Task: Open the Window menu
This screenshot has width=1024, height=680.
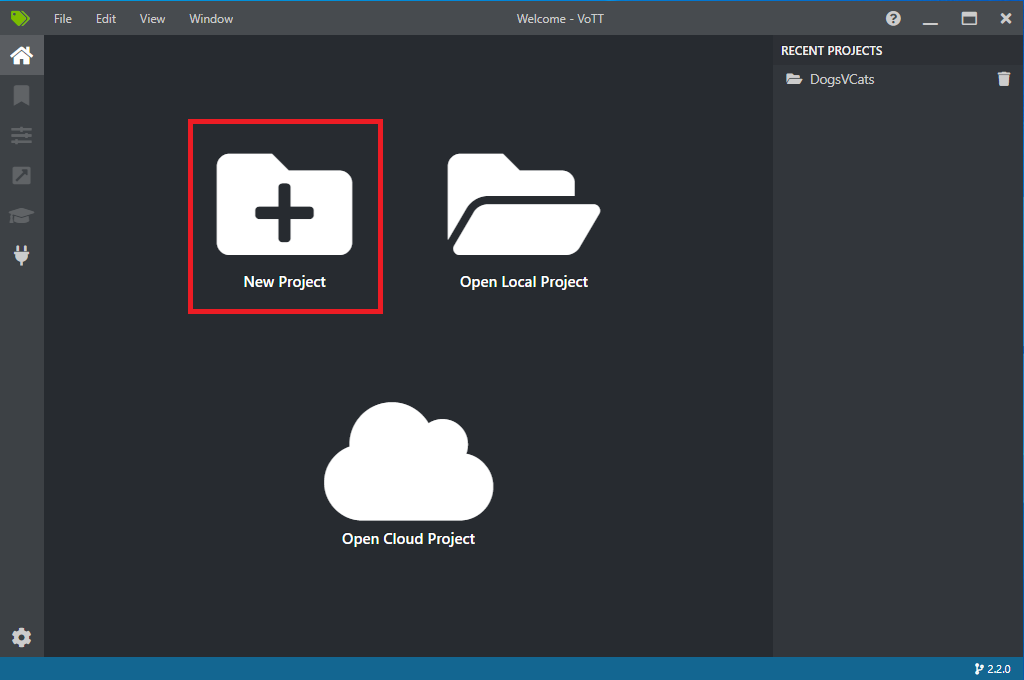Action: click(x=211, y=18)
